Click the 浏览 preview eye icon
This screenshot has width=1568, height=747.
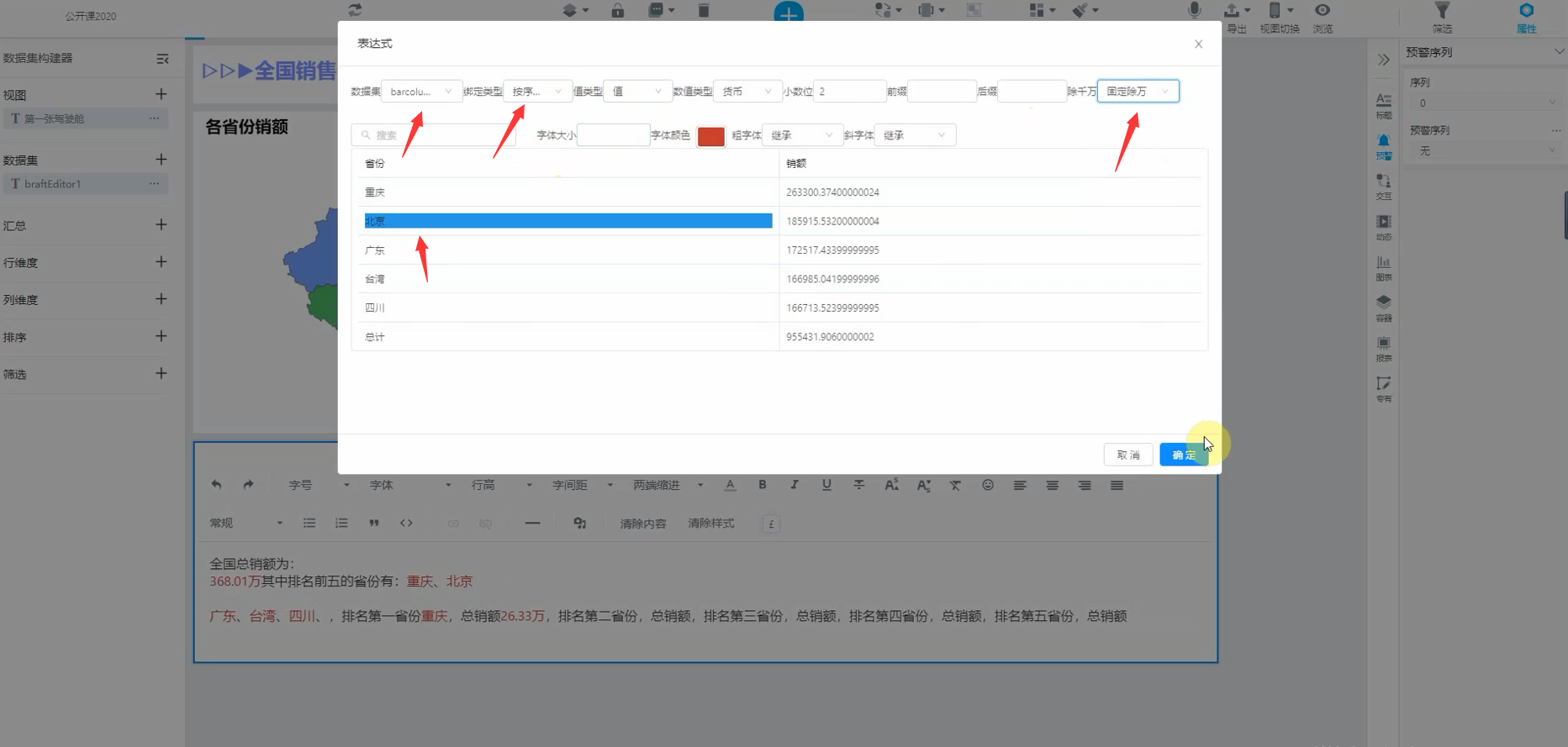(1323, 18)
